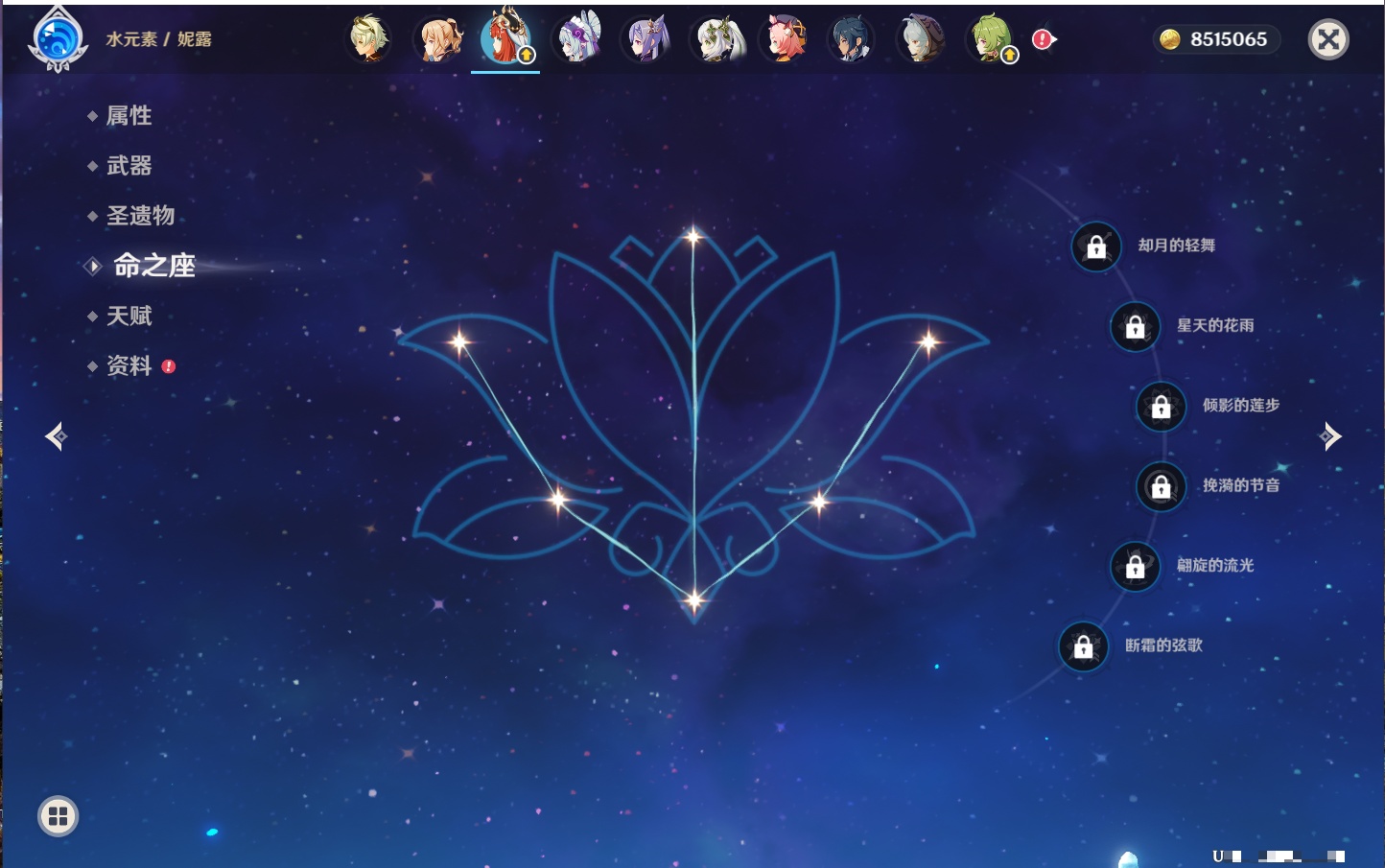Click the Hydro element emblem icon
1385x868 pixels.
[x=58, y=39]
